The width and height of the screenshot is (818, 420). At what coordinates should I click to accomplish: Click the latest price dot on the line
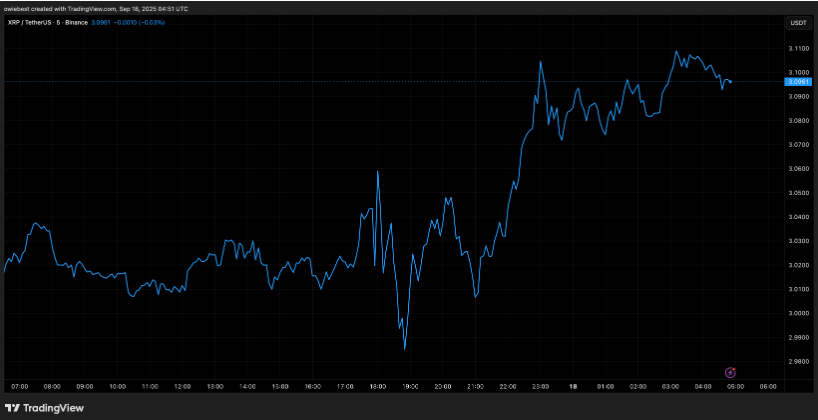click(x=730, y=81)
